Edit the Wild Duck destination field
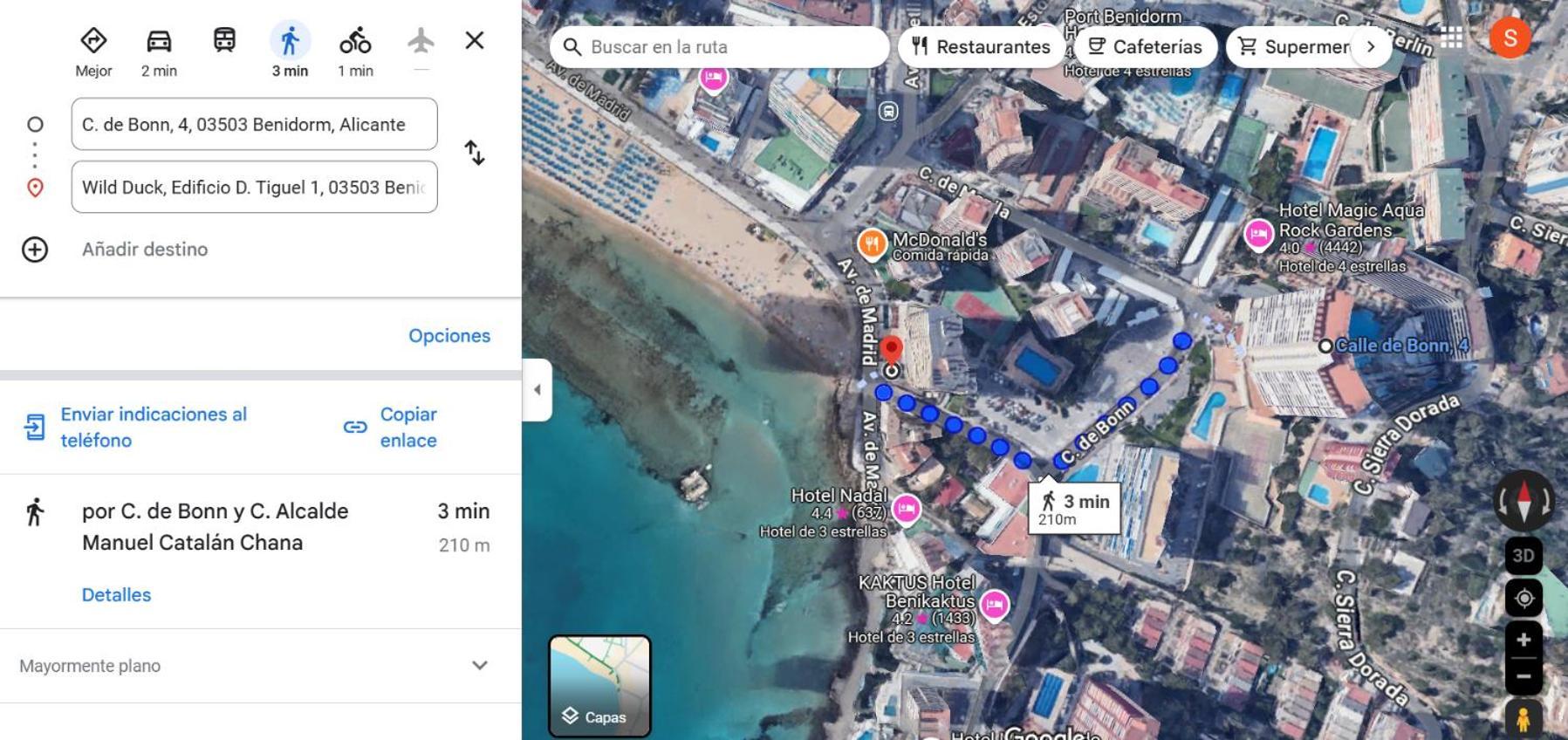The width and height of the screenshot is (1568, 740). (254, 187)
